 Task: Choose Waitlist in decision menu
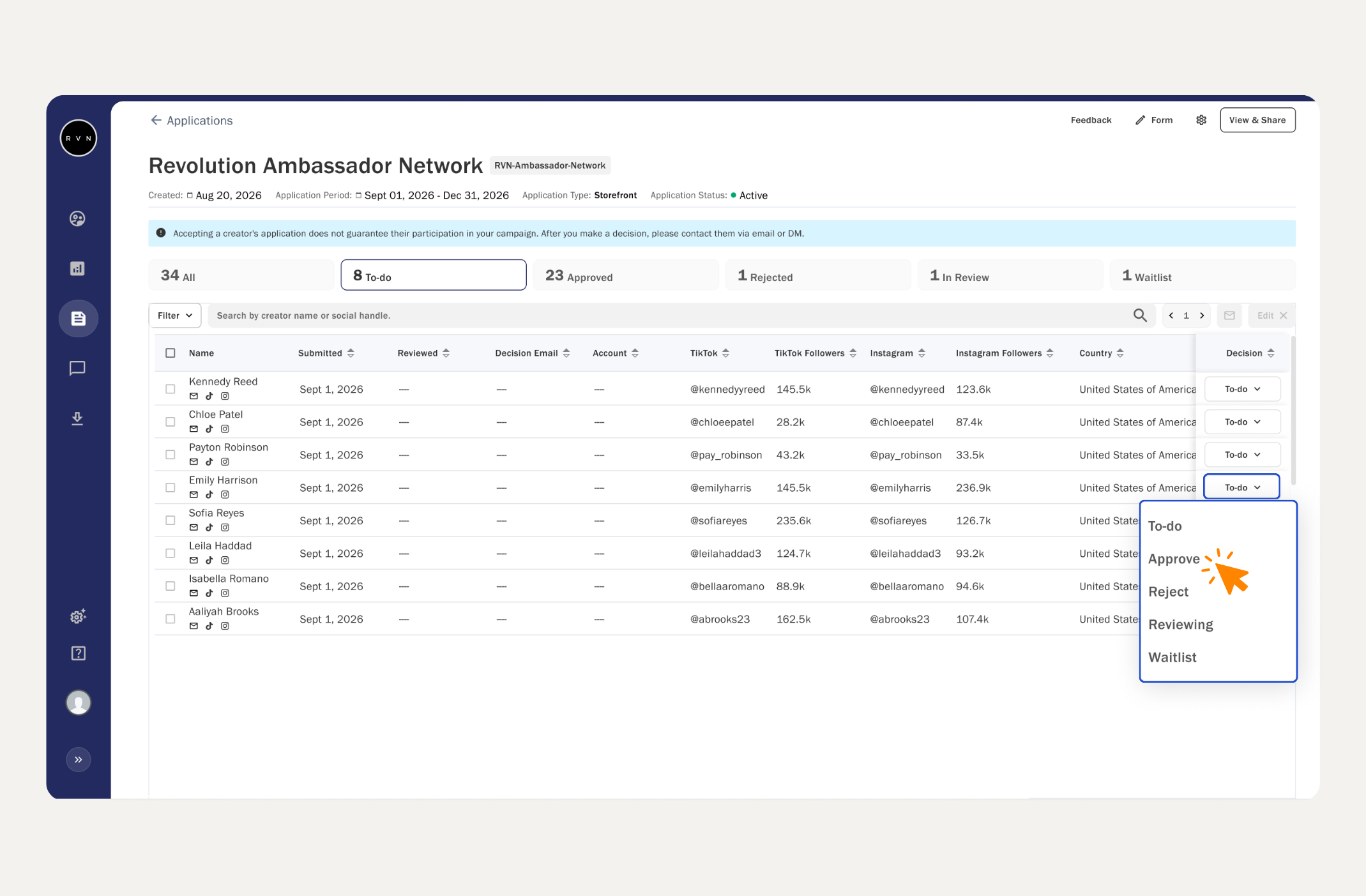click(1172, 657)
